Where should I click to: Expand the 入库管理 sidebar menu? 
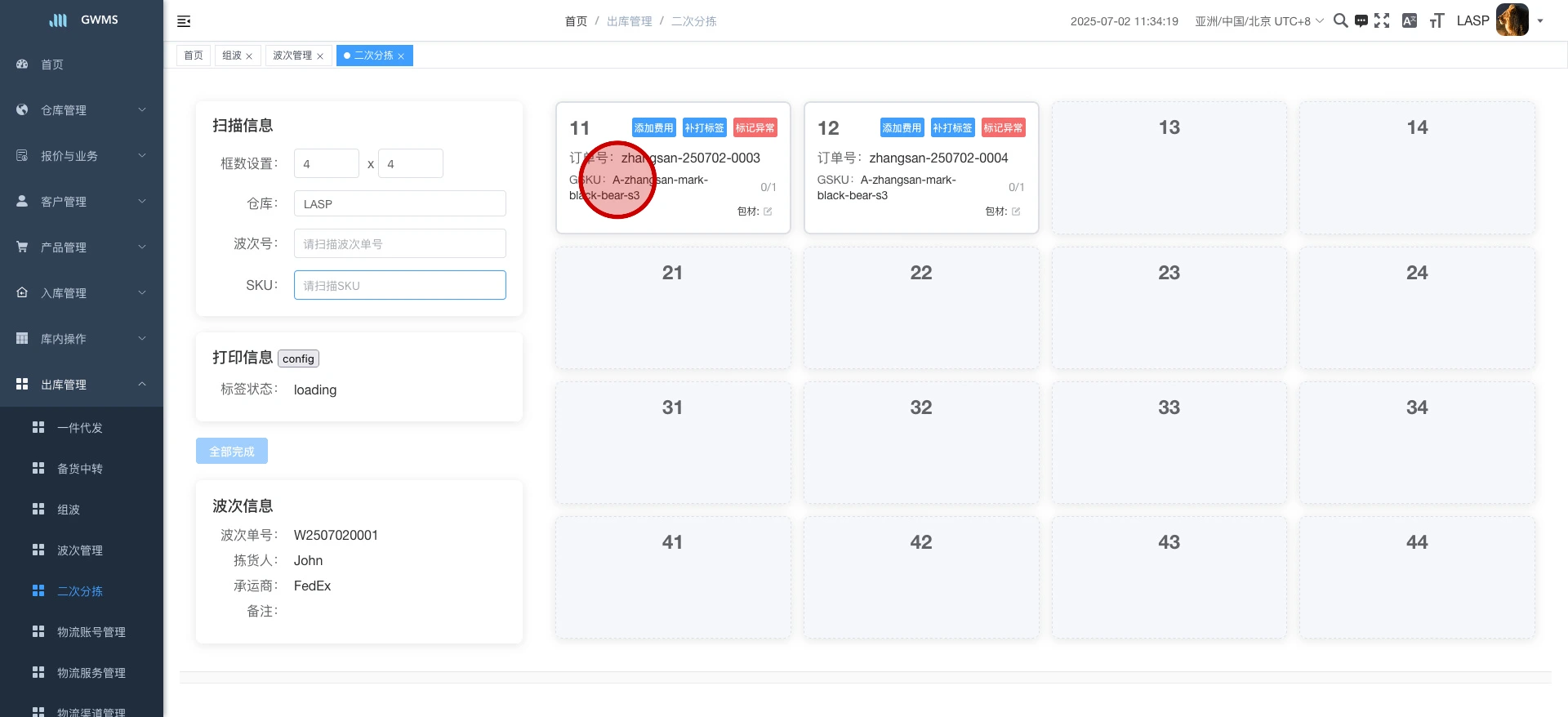tap(82, 293)
